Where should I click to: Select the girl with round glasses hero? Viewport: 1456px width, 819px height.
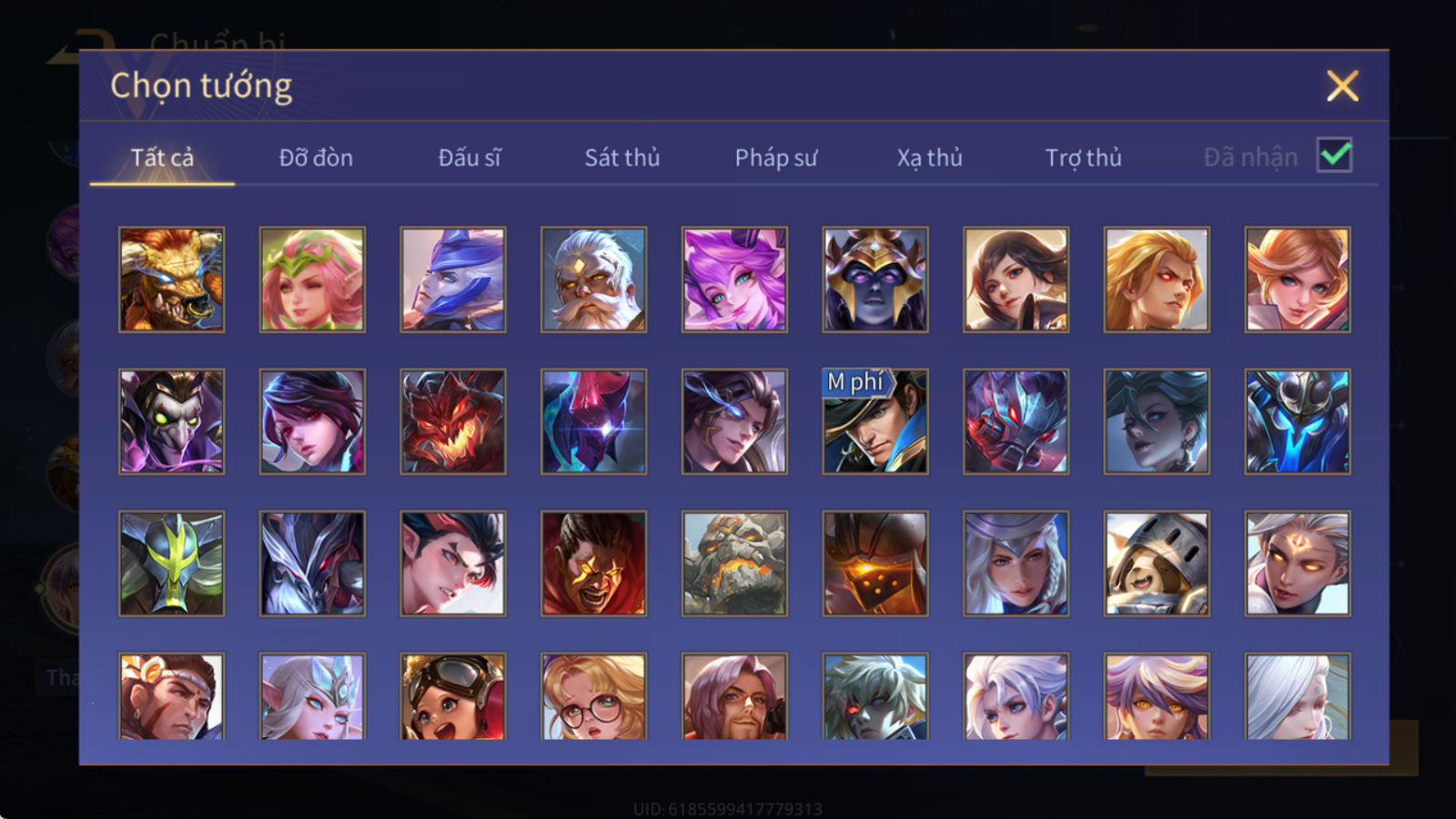[x=593, y=696]
